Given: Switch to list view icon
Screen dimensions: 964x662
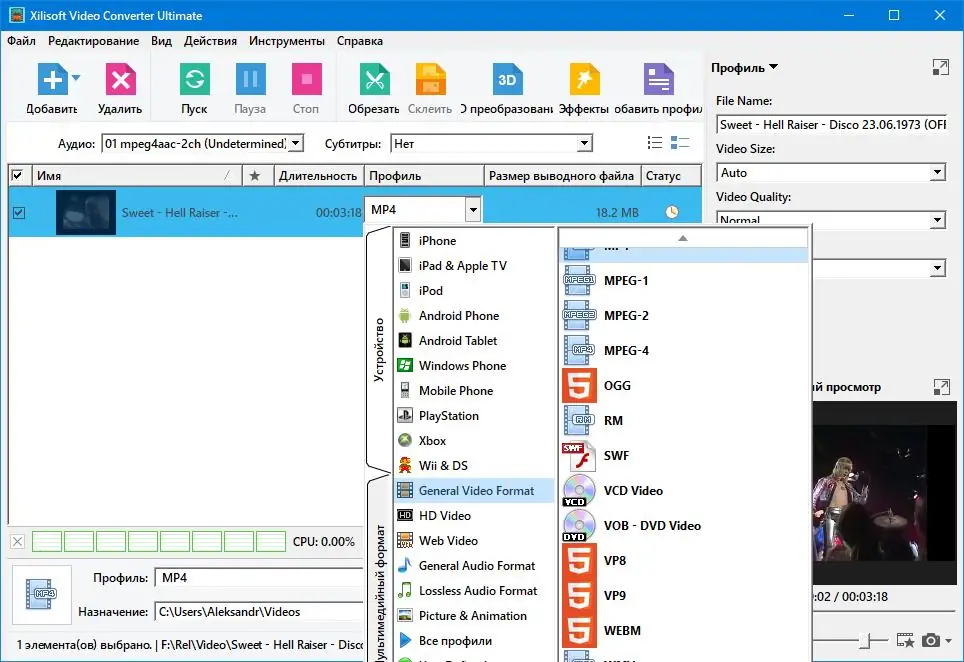Looking at the screenshot, I should point(655,143).
